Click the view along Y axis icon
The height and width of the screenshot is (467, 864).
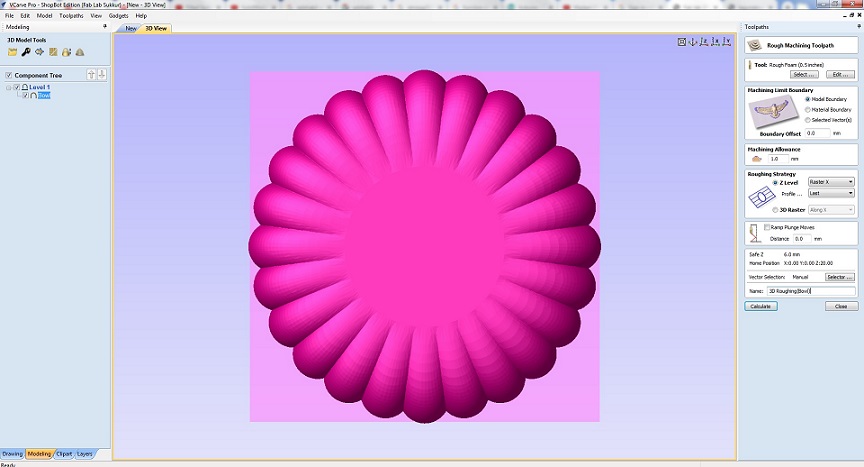pos(727,42)
